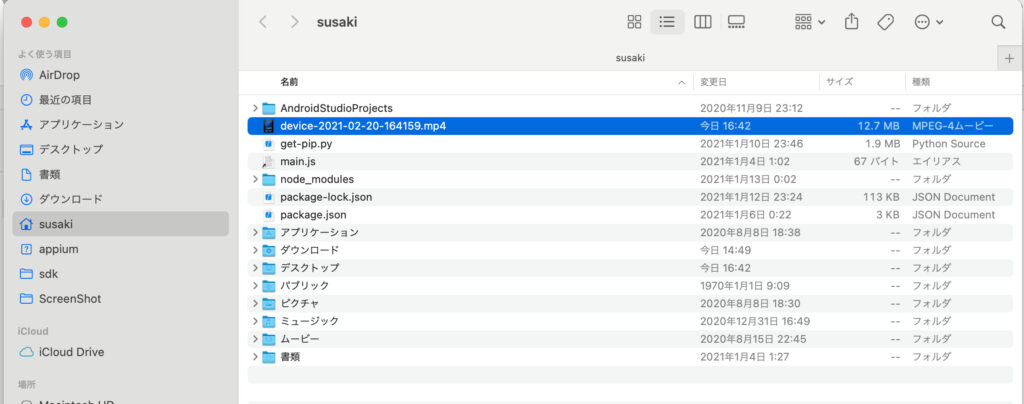
Task: Expand the ミュージック folder
Action: (x=255, y=321)
